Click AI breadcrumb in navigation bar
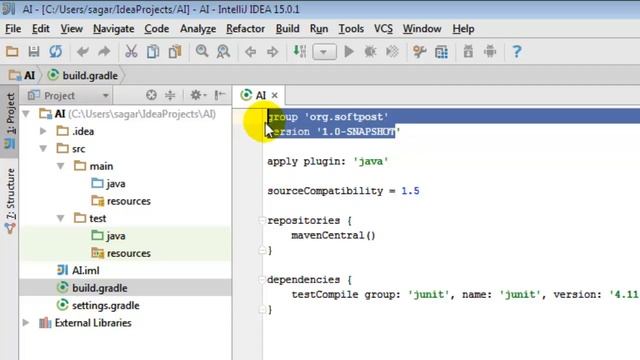Viewport: 640px width, 360px height. pyautogui.click(x=22, y=76)
